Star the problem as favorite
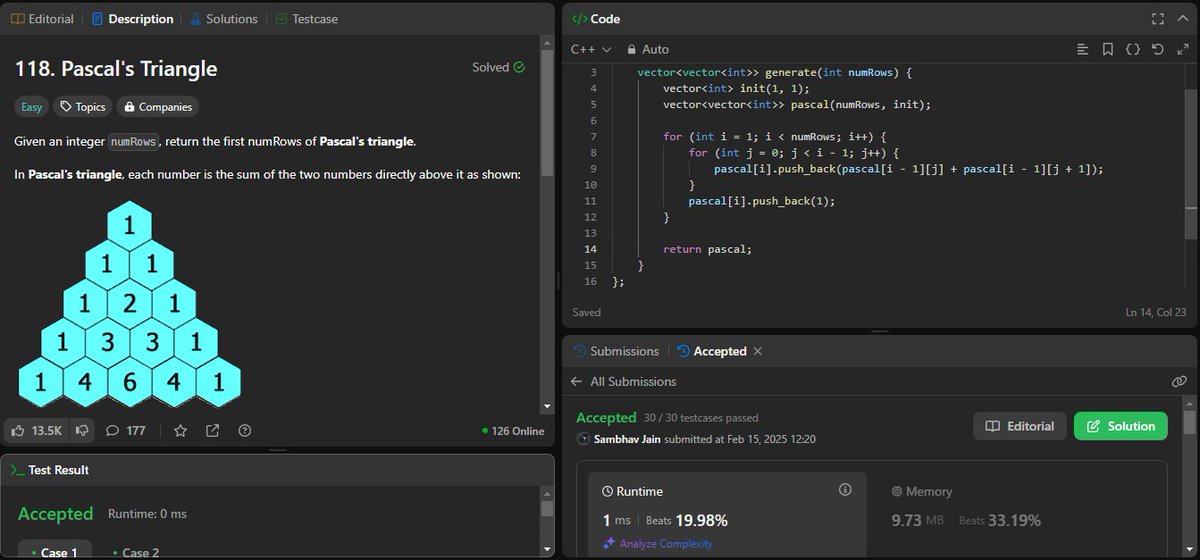This screenshot has height=560, width=1200. (x=180, y=431)
